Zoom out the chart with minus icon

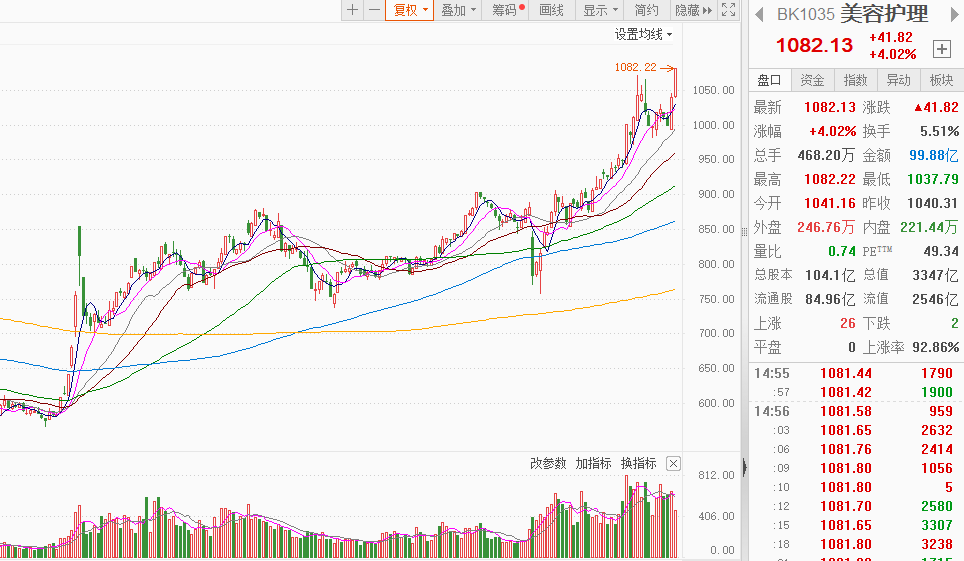pyautogui.click(x=373, y=10)
